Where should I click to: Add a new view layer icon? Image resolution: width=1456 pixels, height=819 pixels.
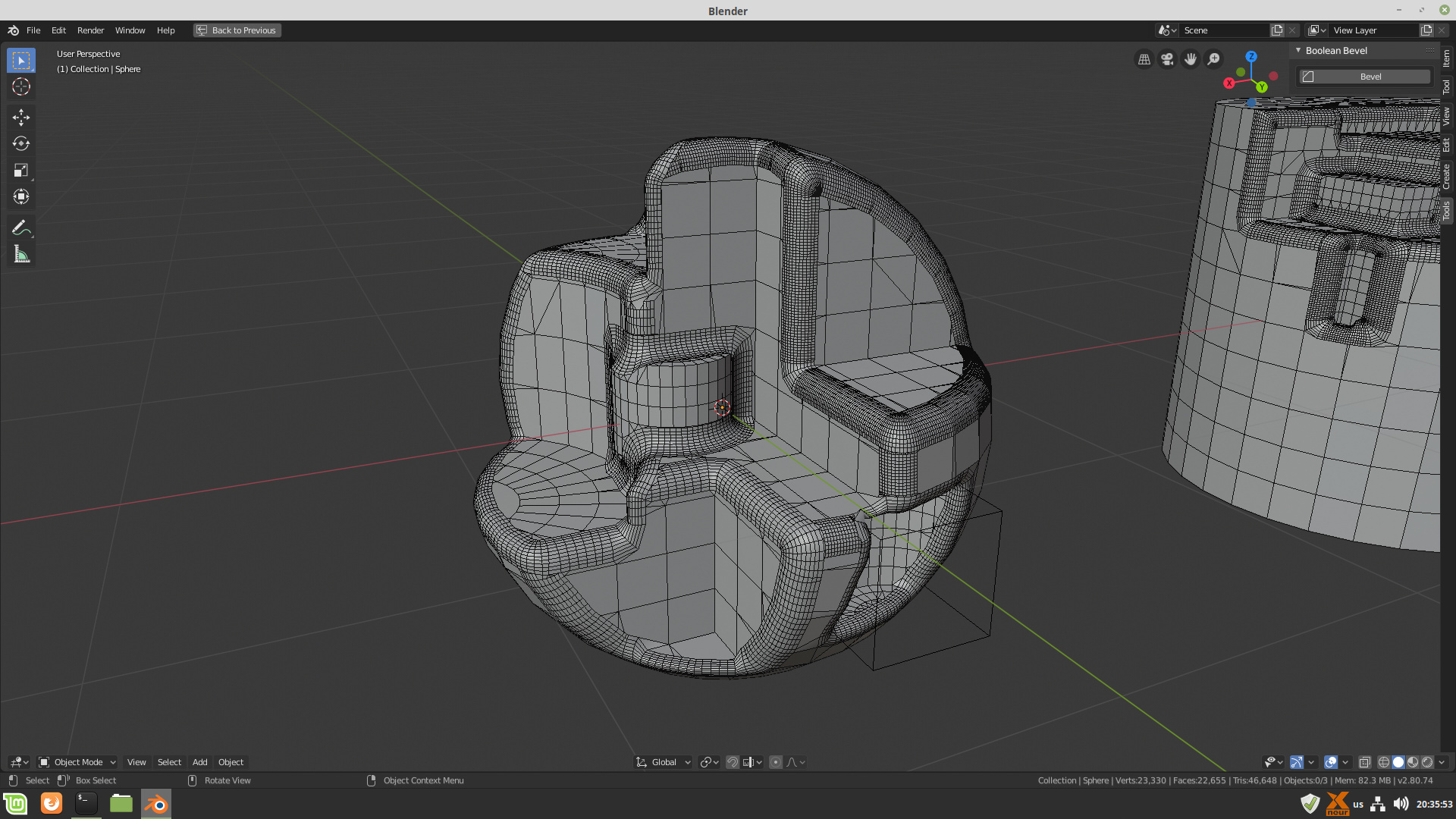[1426, 30]
